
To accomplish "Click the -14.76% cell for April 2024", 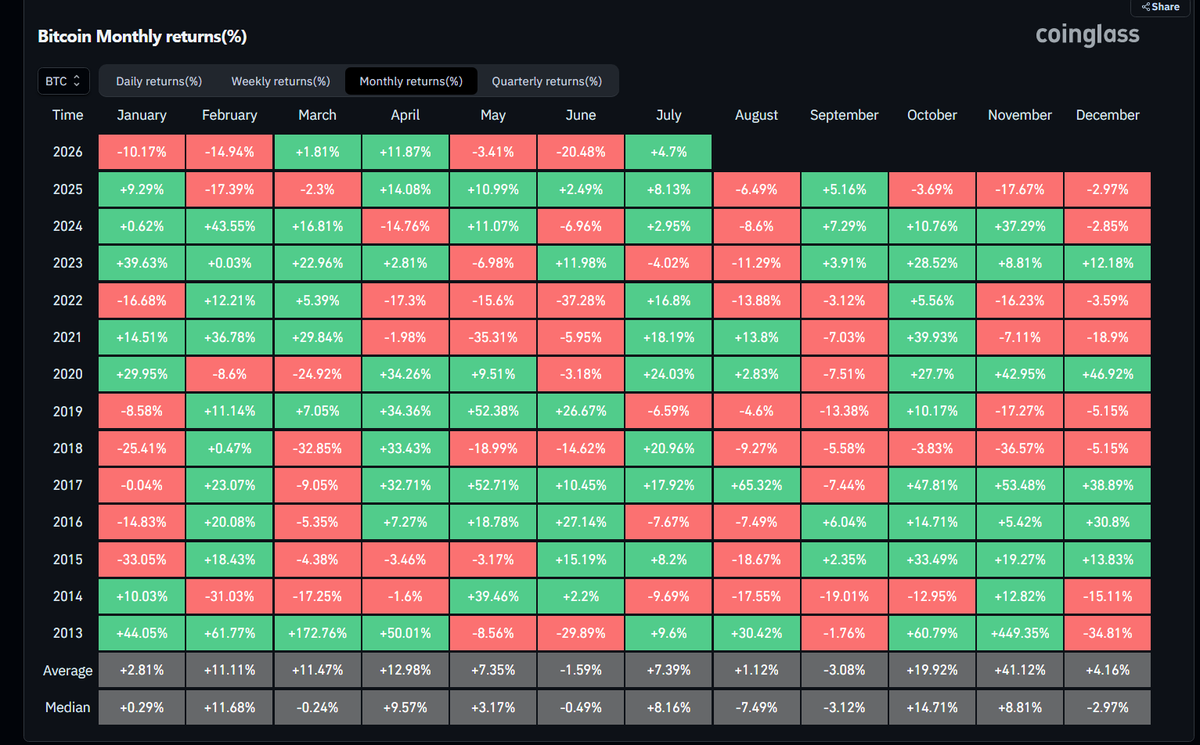I will 405,227.
